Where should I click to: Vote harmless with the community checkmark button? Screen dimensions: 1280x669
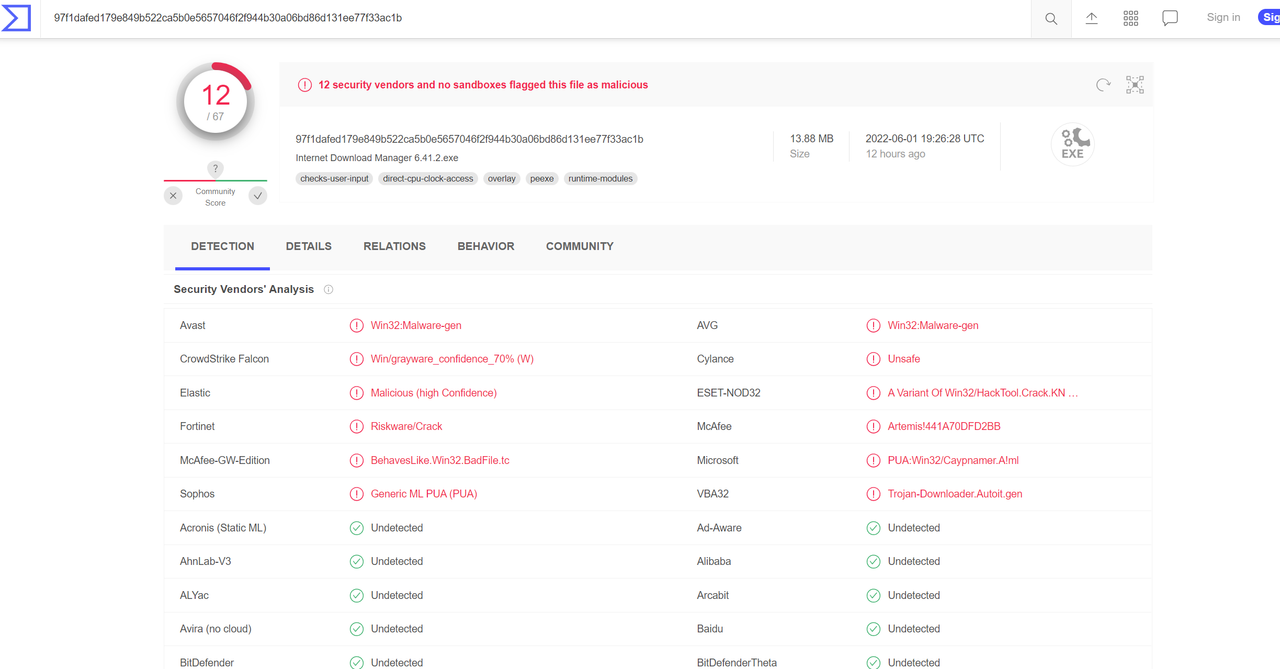pyautogui.click(x=258, y=196)
